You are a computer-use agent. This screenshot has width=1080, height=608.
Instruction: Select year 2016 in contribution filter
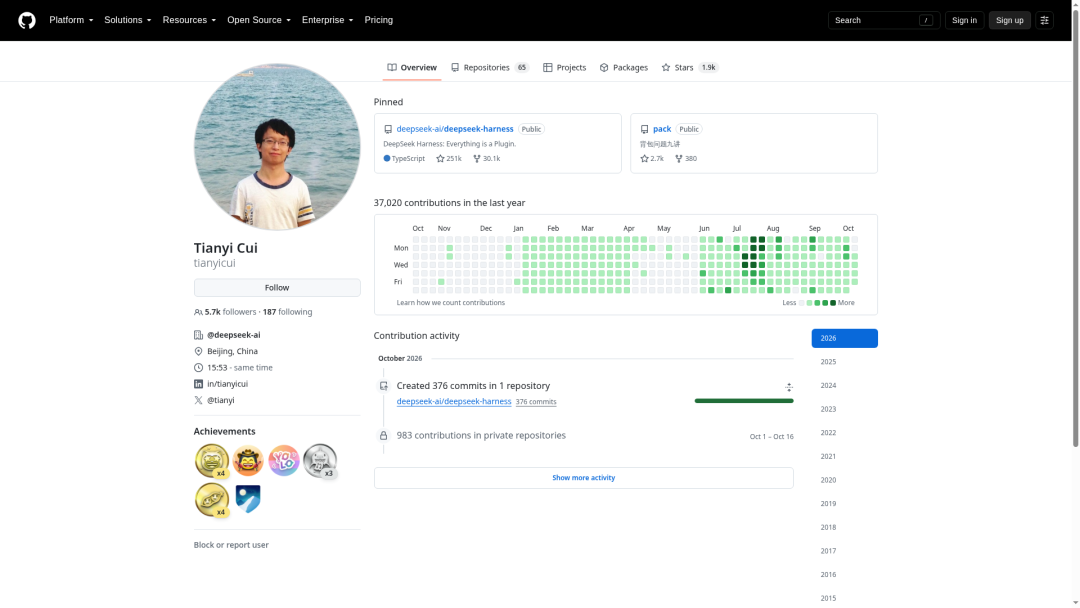click(844, 574)
